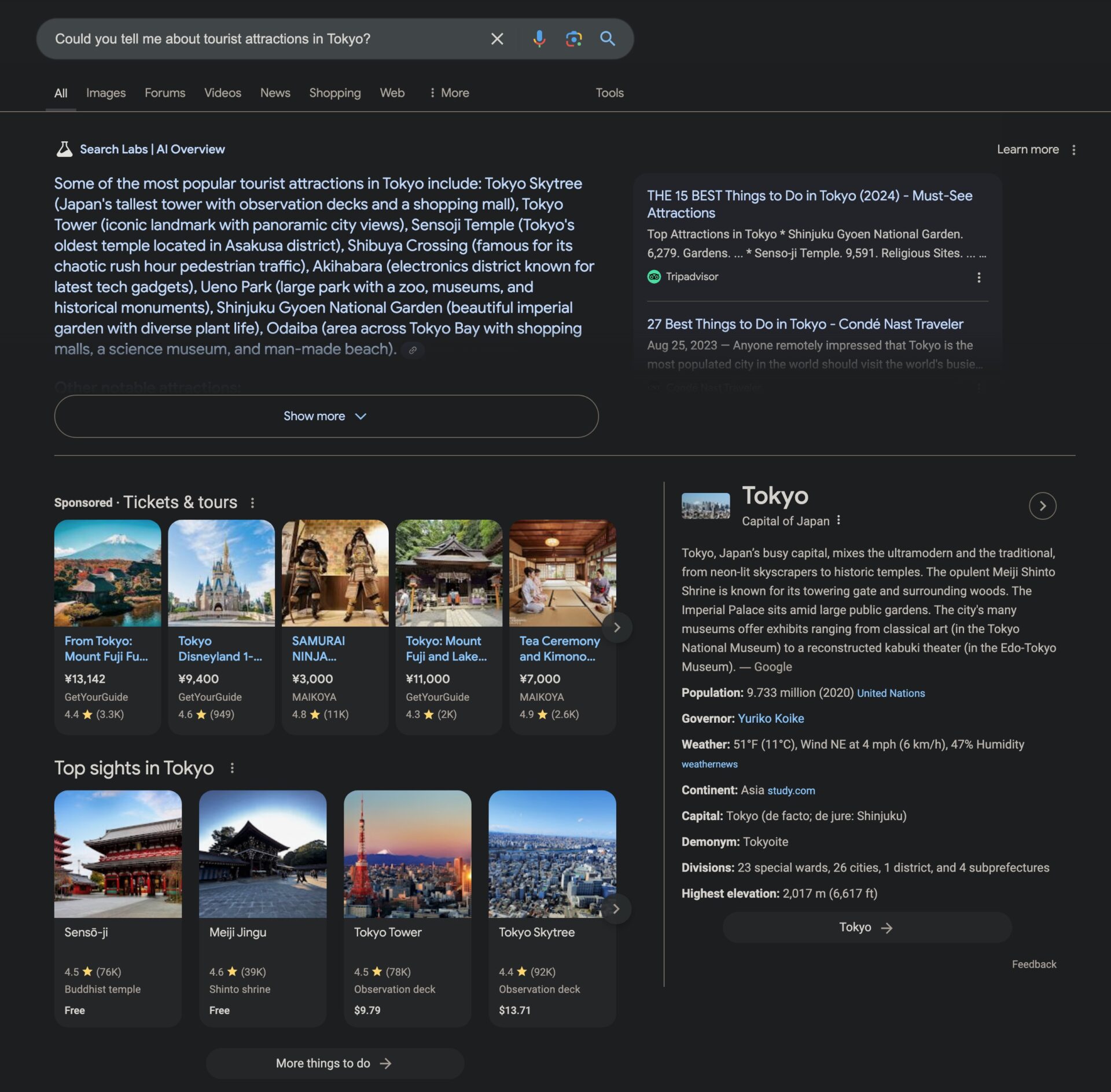The width and height of the screenshot is (1111, 1092).
Task: Open the weathernews source link
Action: coord(709,764)
